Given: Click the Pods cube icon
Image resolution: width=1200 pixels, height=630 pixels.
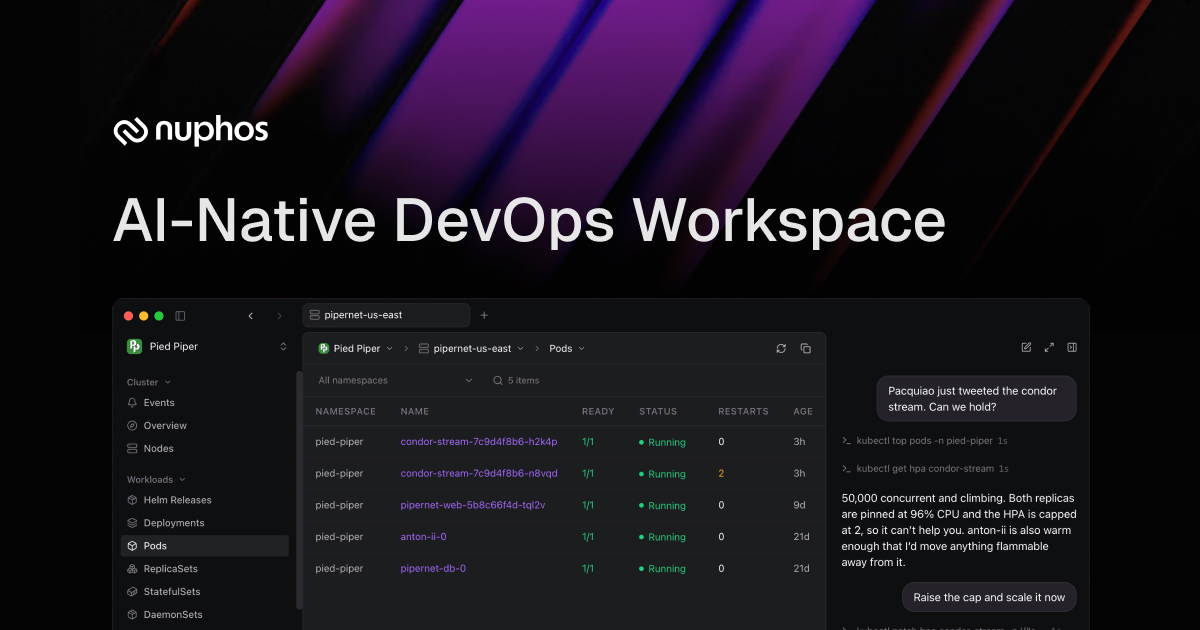Looking at the screenshot, I should coord(133,546).
